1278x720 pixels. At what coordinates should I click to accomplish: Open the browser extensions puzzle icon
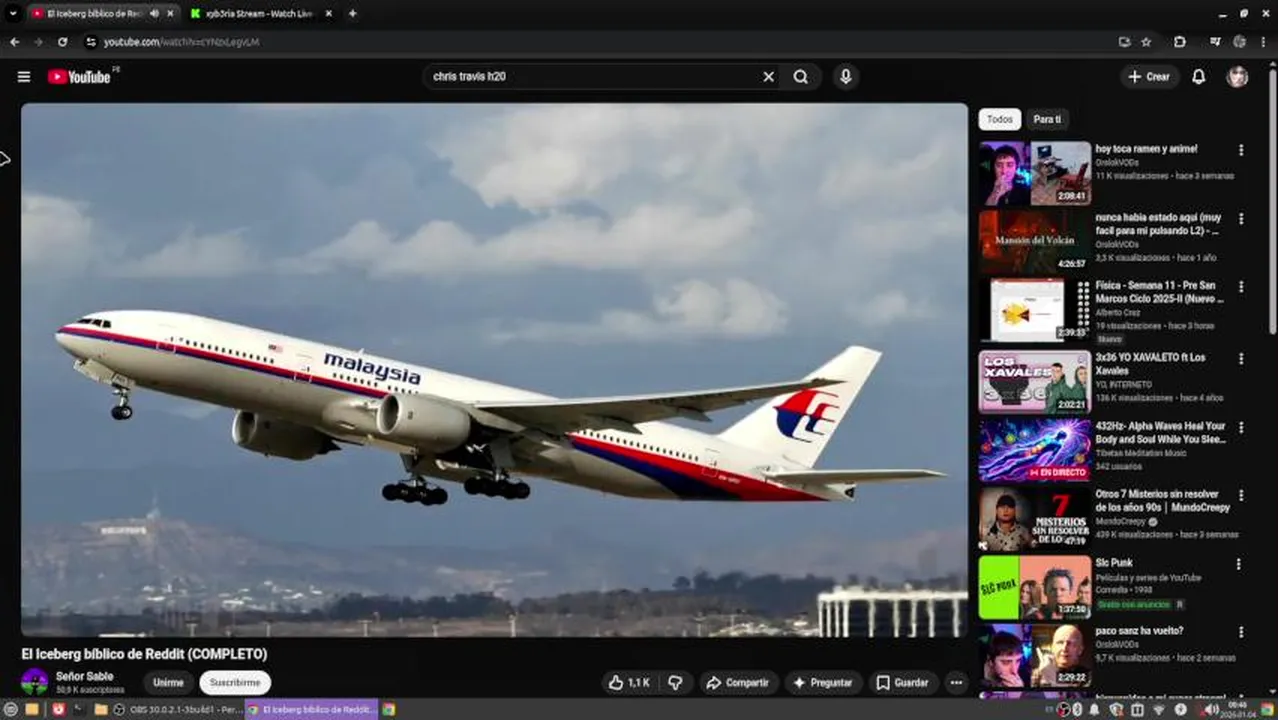tap(1180, 42)
